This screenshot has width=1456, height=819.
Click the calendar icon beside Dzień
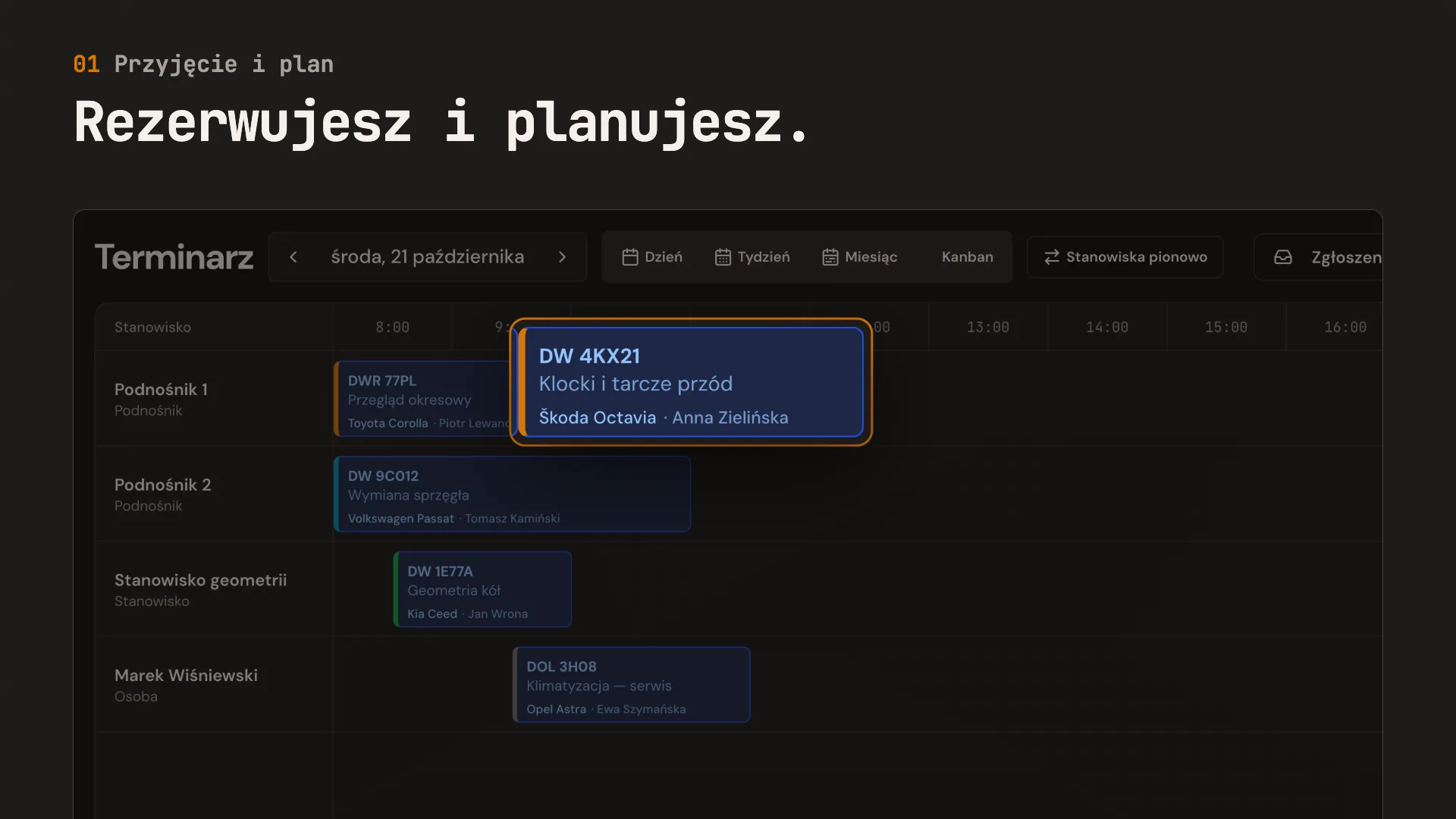point(630,257)
